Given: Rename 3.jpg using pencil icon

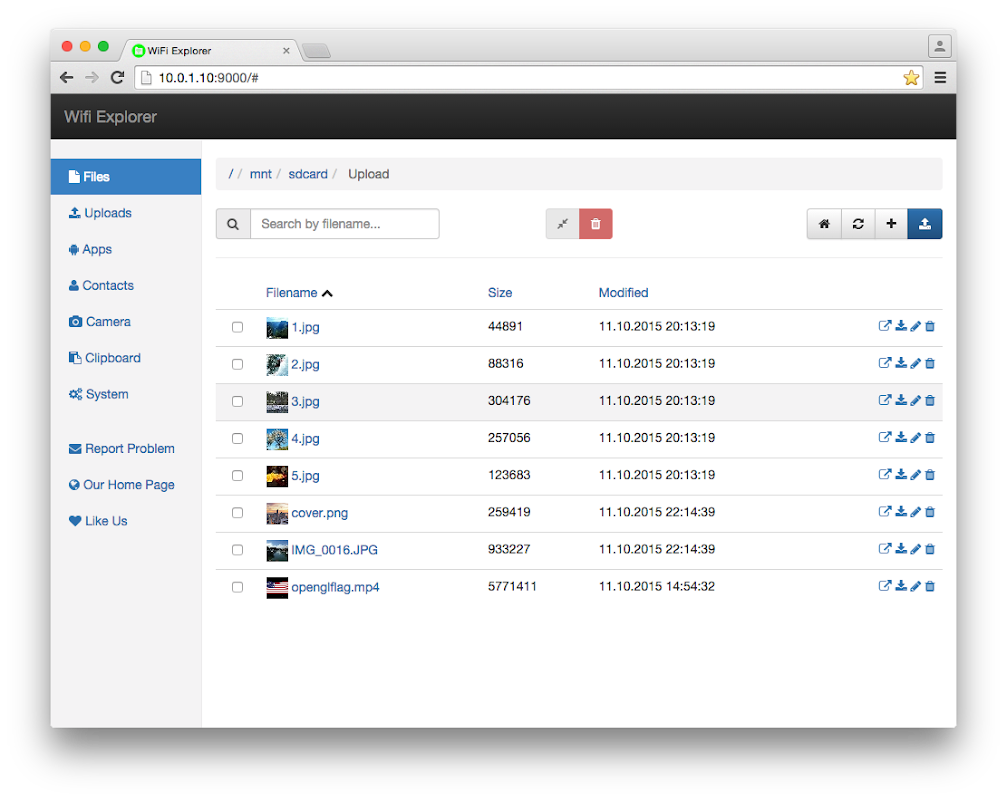Looking at the screenshot, I should [x=915, y=400].
